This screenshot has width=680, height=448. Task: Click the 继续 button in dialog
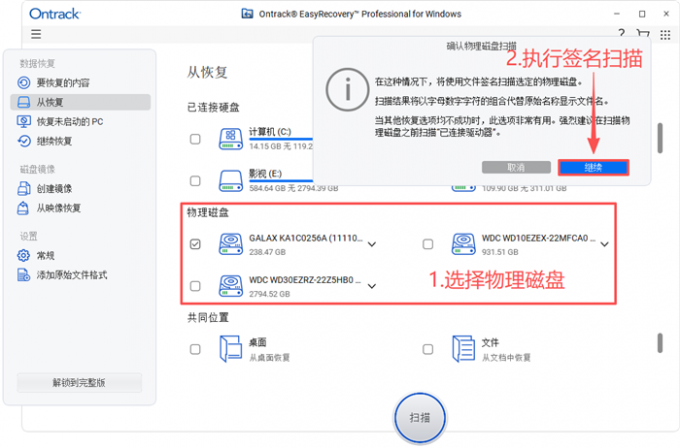point(593,167)
